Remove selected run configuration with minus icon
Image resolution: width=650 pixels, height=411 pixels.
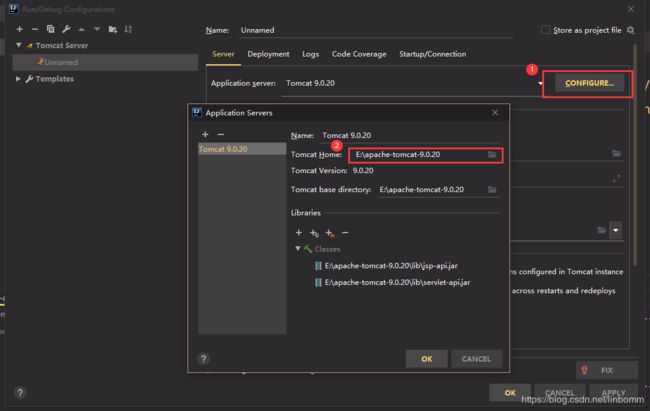(35, 29)
